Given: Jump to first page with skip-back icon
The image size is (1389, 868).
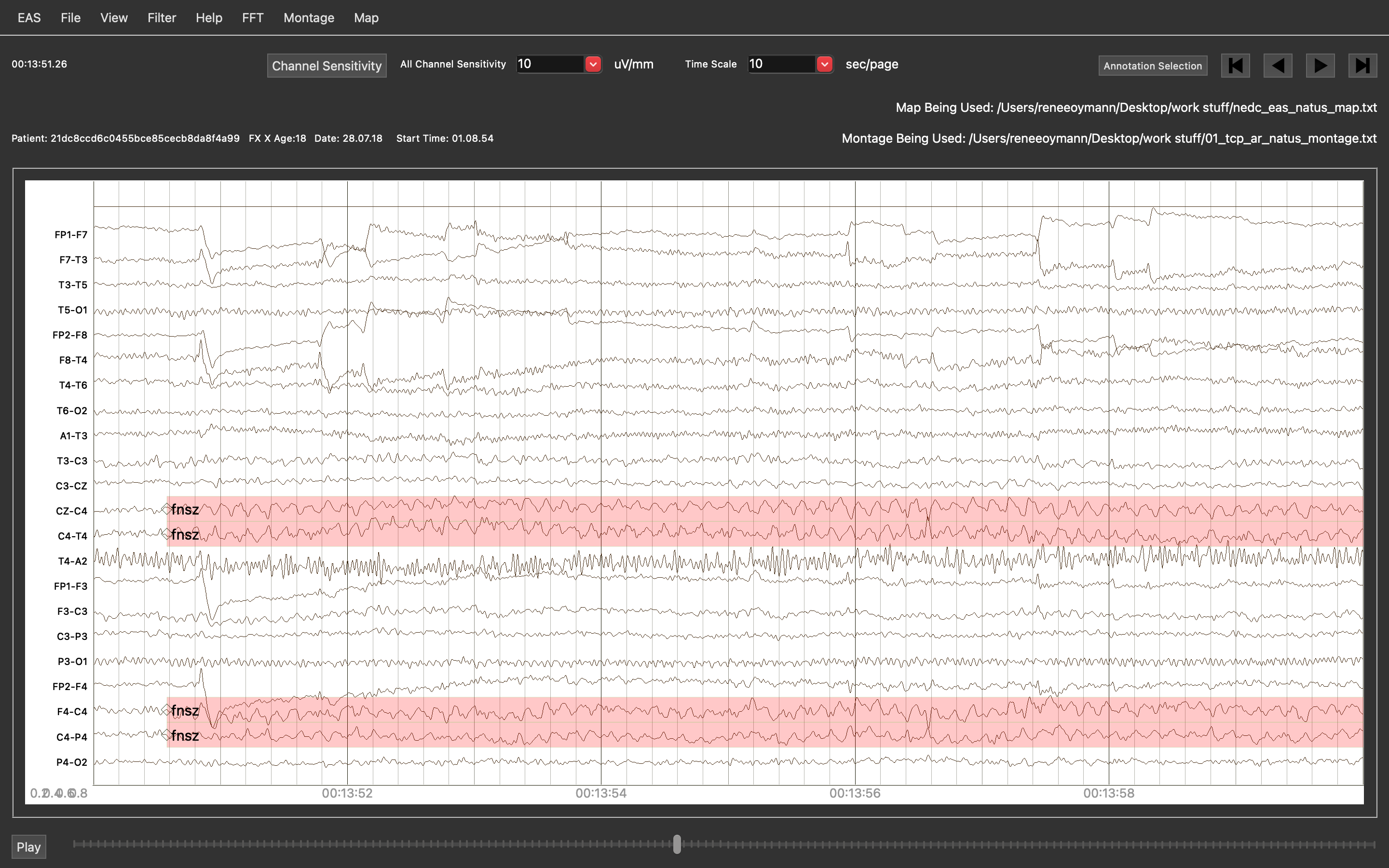Looking at the screenshot, I should tap(1235, 66).
